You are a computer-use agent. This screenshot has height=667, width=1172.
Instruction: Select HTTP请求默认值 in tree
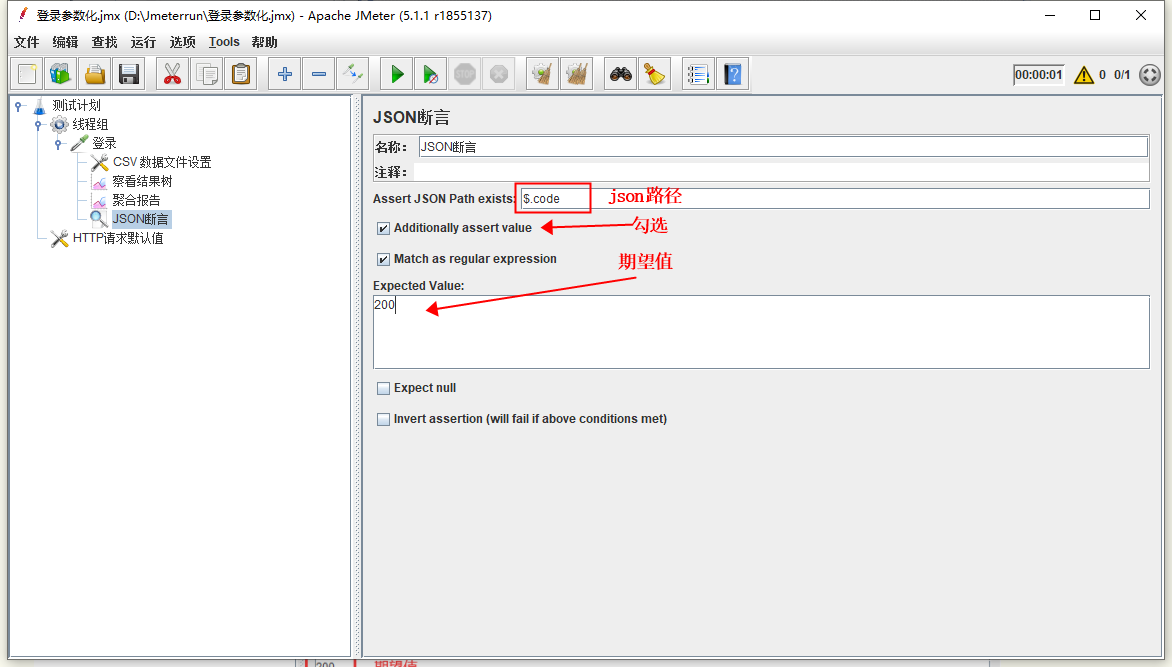point(117,239)
